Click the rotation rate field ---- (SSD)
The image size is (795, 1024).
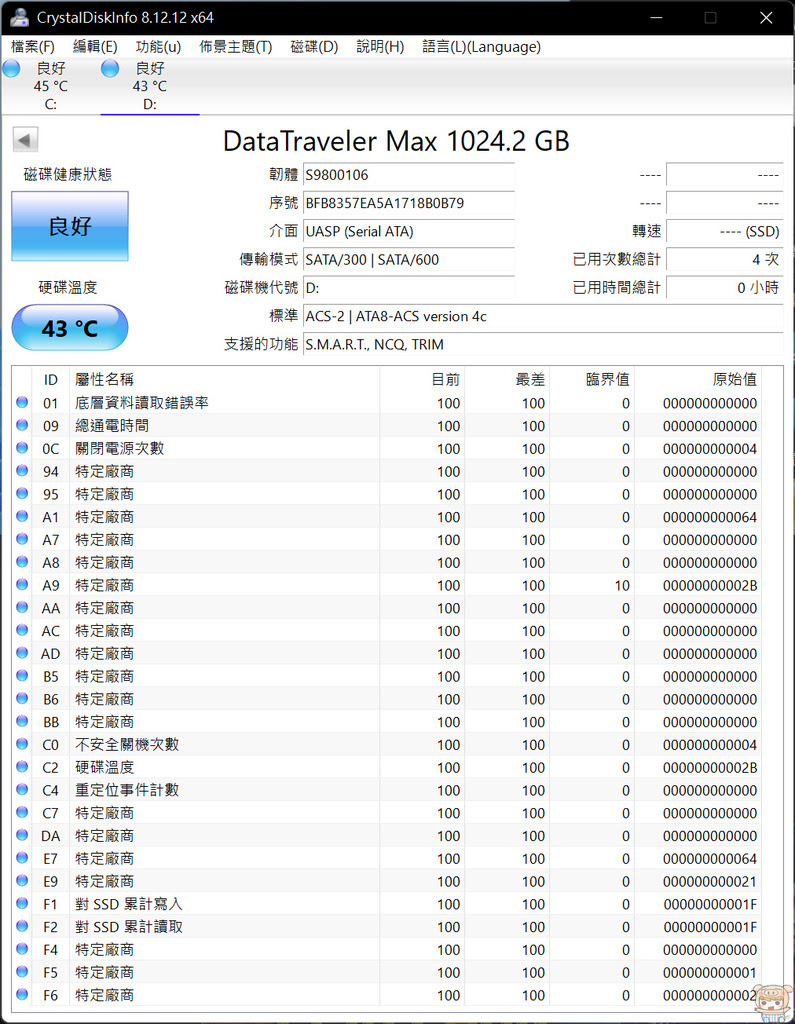(724, 231)
